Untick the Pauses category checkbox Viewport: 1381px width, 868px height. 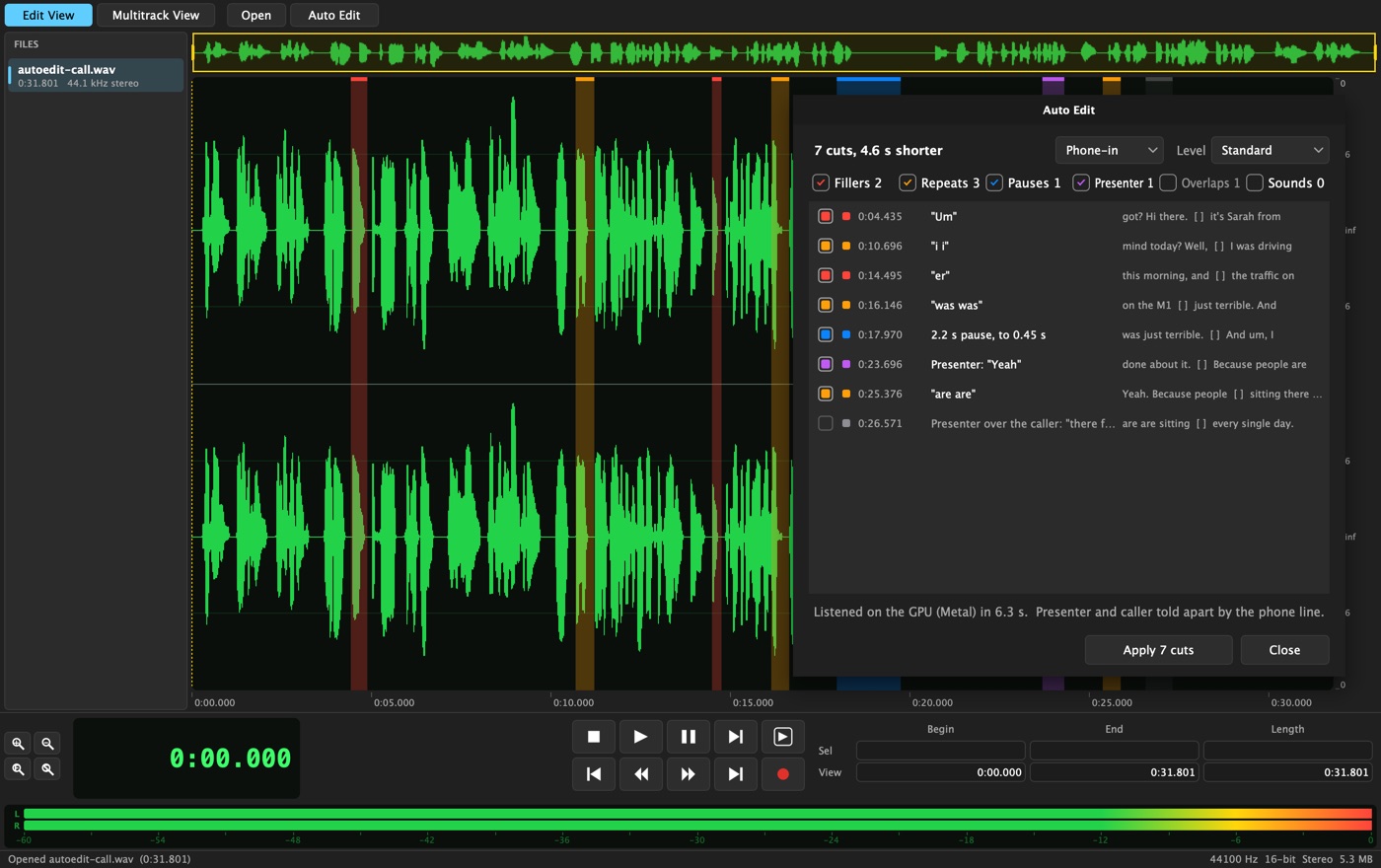(x=994, y=182)
